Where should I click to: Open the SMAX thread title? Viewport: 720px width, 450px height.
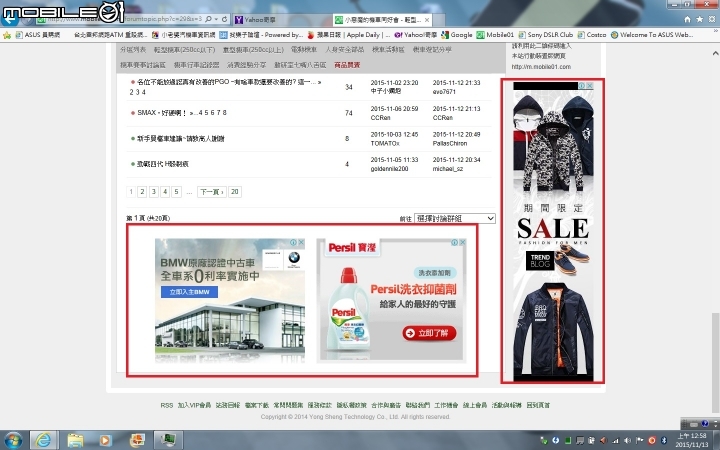coord(162,112)
